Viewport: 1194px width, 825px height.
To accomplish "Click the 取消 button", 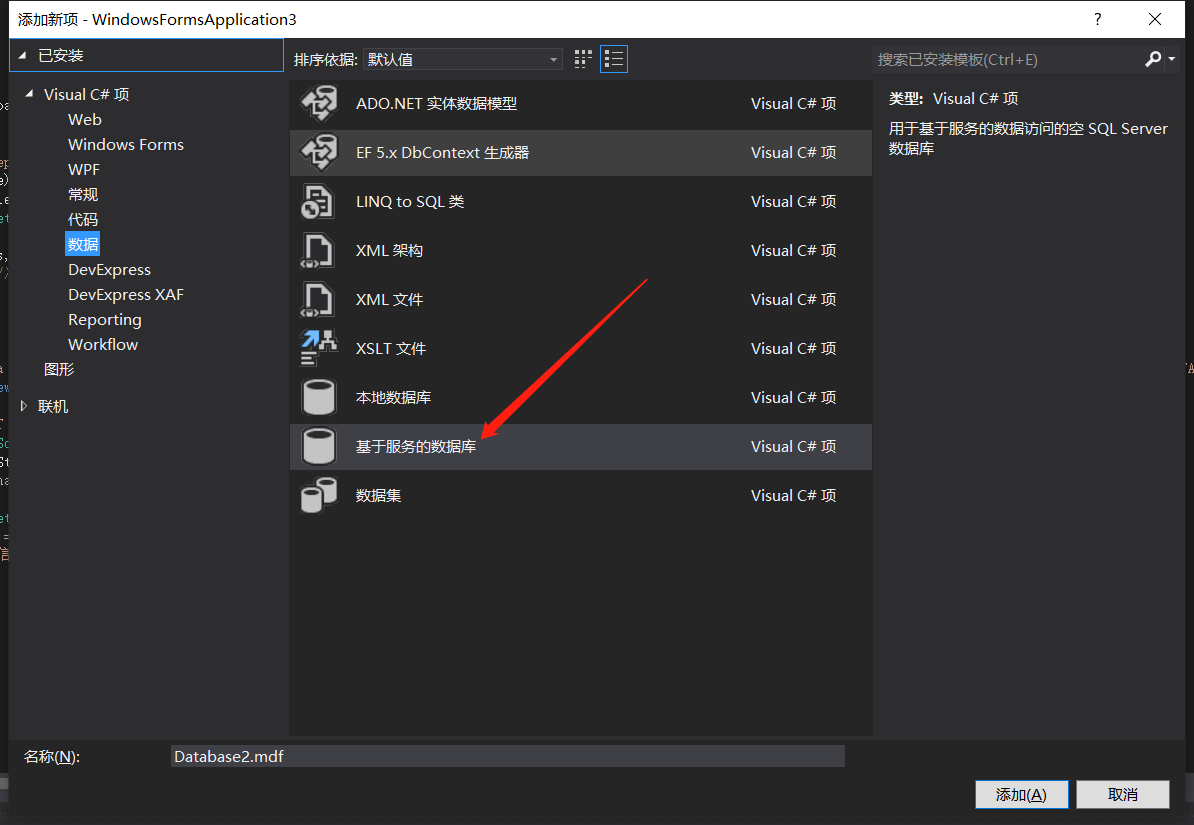I will 1123,794.
